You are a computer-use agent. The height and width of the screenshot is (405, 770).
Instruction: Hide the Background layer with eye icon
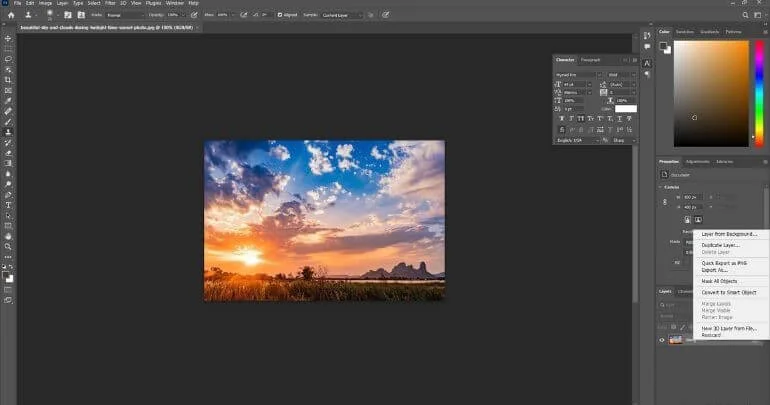[661, 340]
